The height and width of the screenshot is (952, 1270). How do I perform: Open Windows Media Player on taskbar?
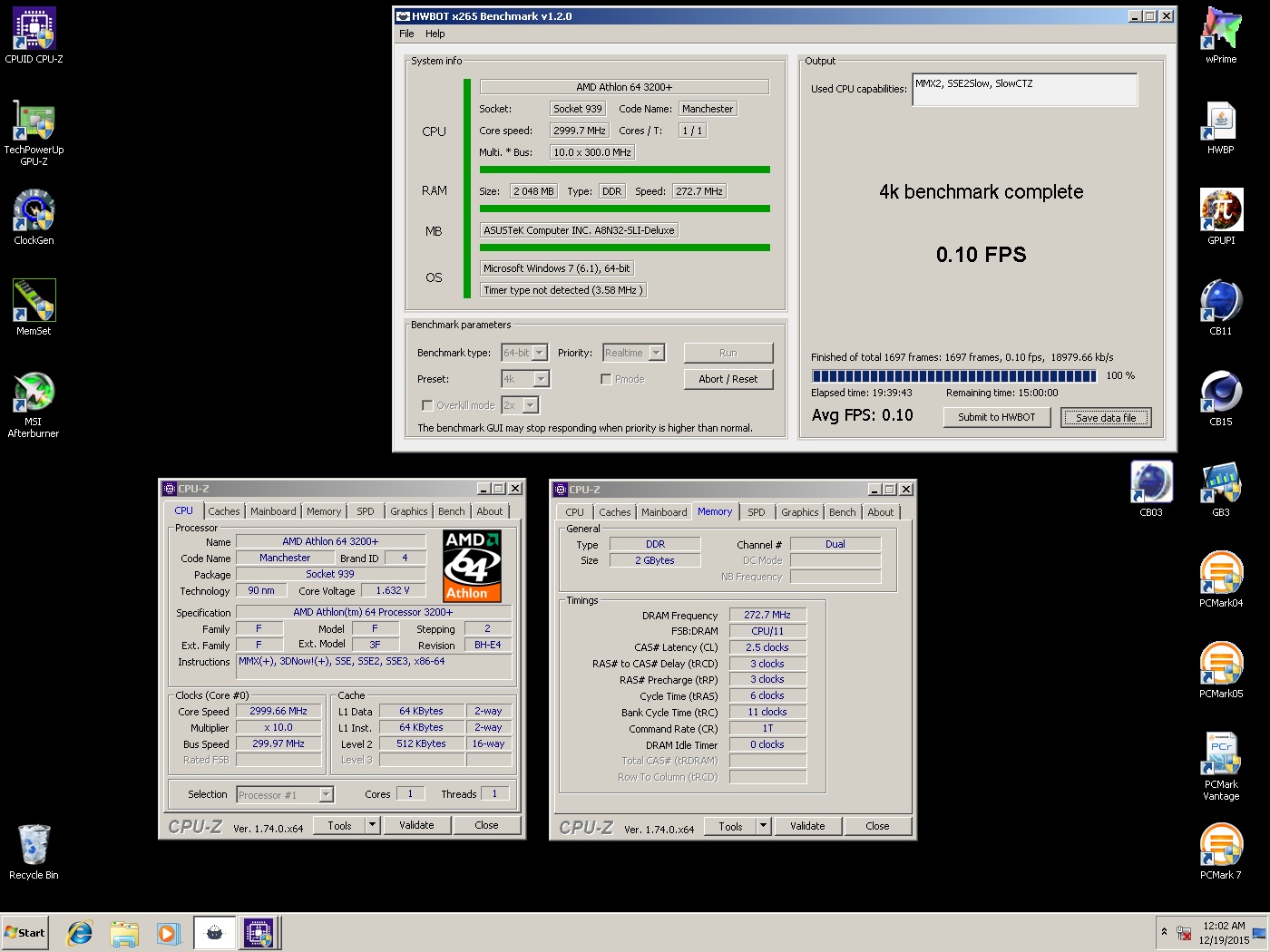pyautogui.click(x=168, y=933)
